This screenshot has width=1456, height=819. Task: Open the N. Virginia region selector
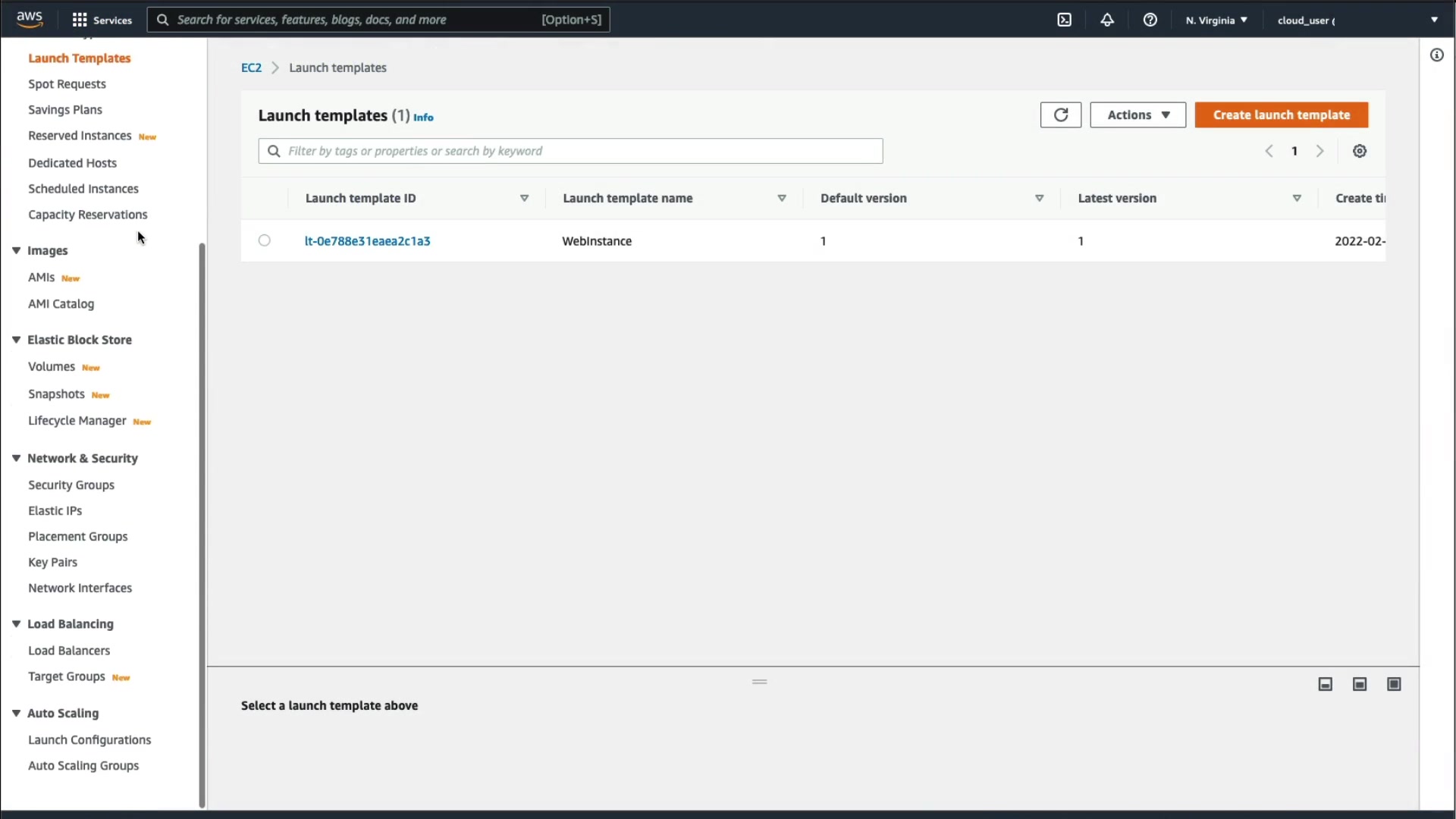pyautogui.click(x=1216, y=20)
